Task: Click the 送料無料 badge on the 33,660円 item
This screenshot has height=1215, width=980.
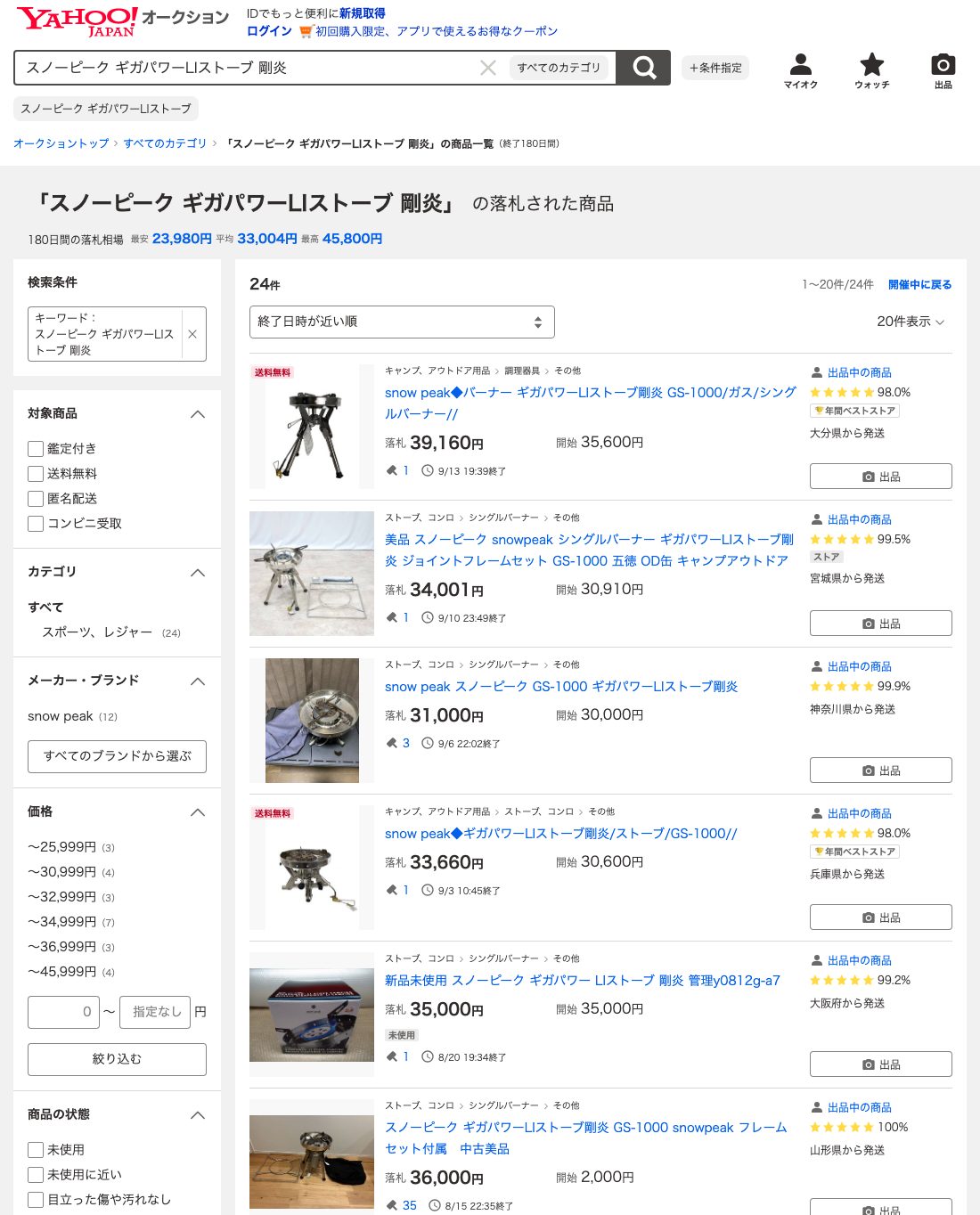Action: point(273,813)
